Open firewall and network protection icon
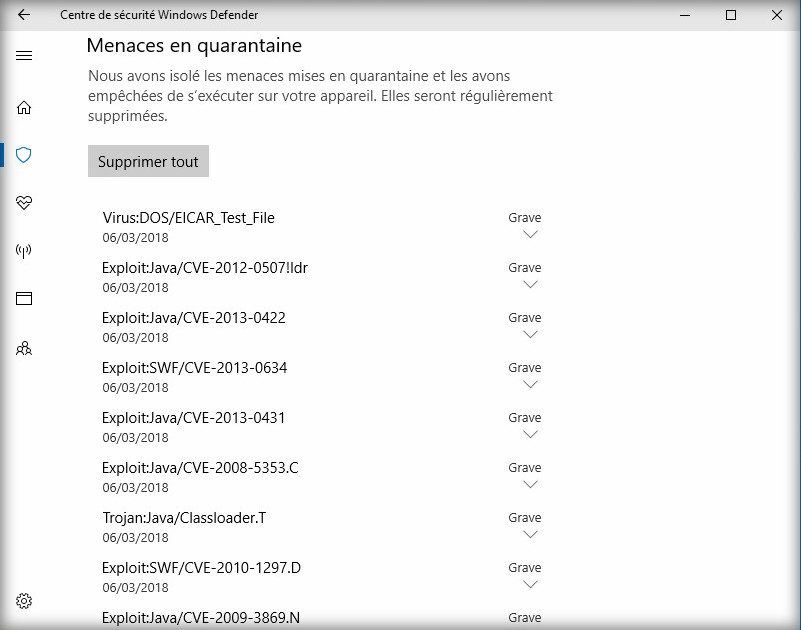Screen dimensions: 801x630 pos(24,251)
